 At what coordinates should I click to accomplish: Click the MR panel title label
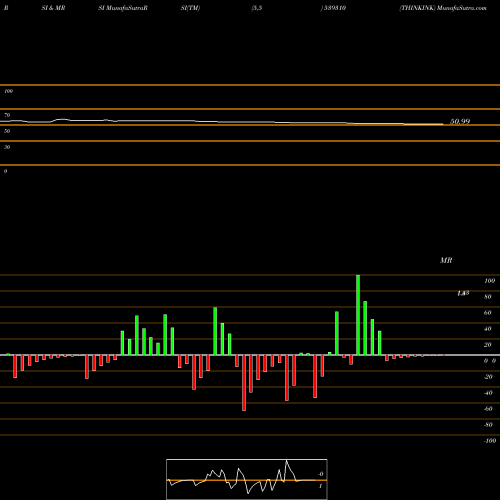coord(446,260)
